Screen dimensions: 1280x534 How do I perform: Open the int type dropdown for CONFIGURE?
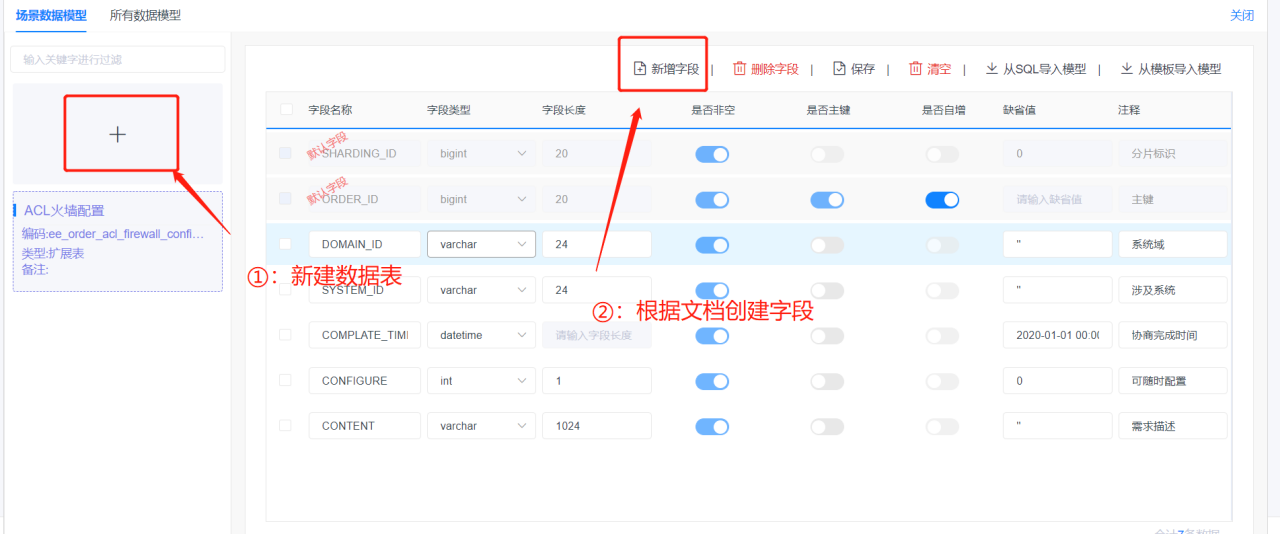pyautogui.click(x=481, y=380)
